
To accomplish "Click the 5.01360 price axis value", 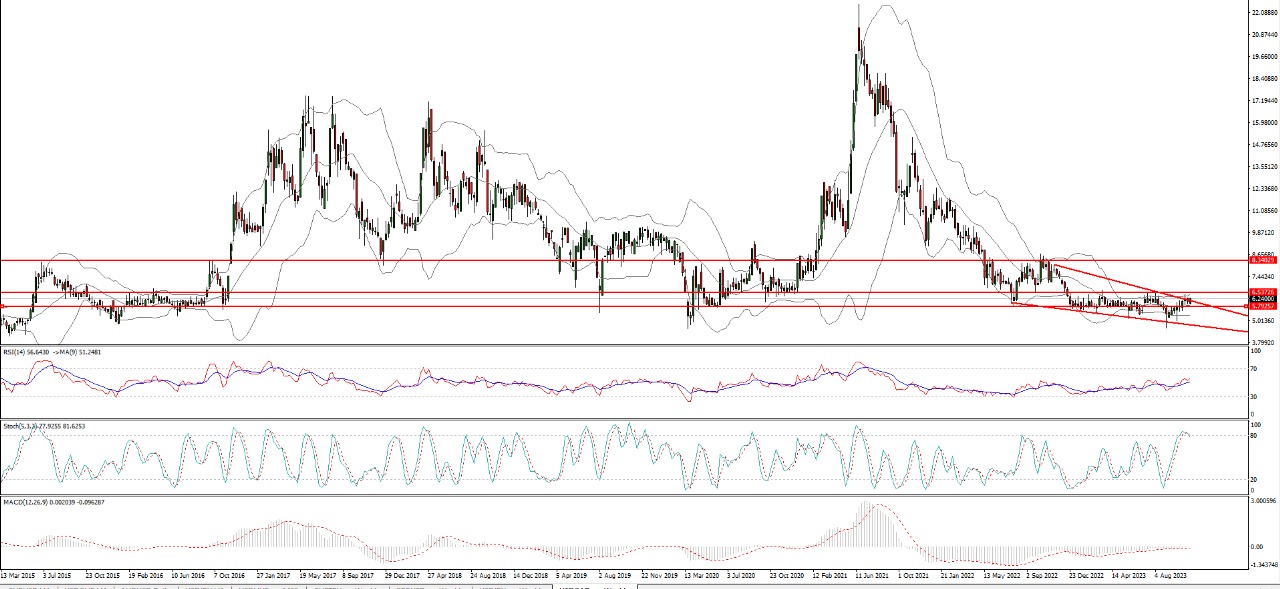I will coord(1264,320).
